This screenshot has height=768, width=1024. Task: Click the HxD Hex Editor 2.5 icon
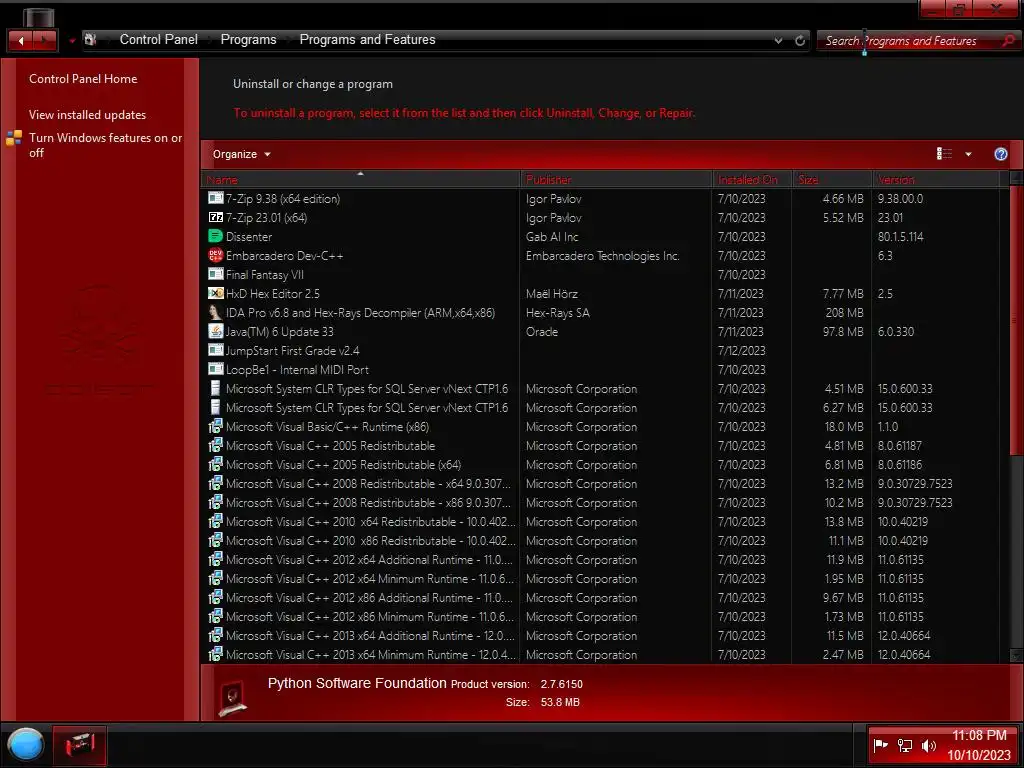coord(216,293)
